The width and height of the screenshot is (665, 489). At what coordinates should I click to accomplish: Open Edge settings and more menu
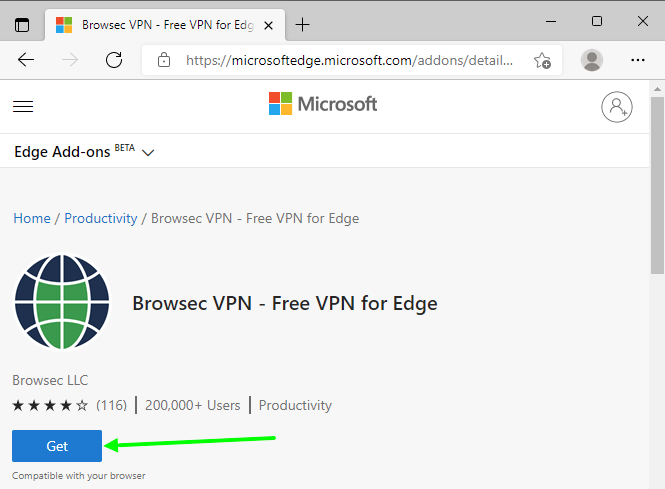click(638, 60)
